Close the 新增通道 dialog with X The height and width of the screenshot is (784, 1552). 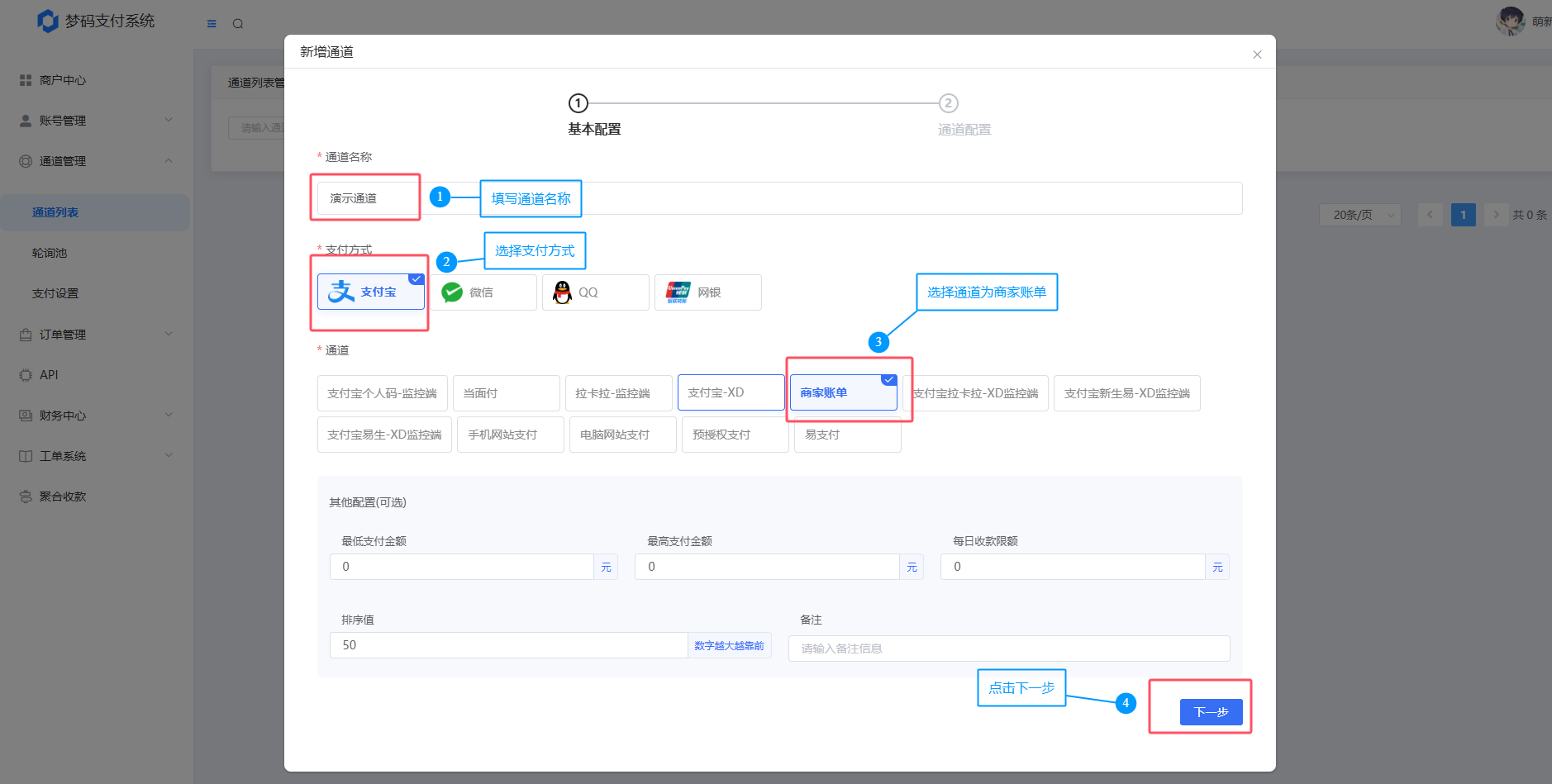click(x=1257, y=55)
